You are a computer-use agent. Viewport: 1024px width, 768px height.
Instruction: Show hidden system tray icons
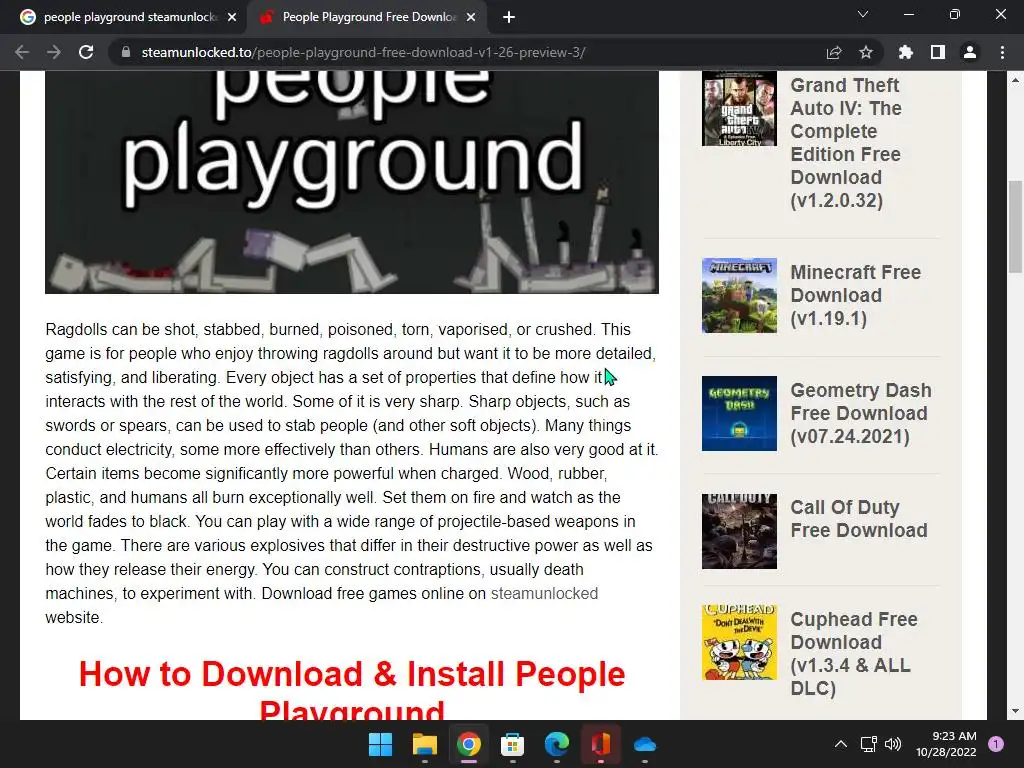(841, 744)
